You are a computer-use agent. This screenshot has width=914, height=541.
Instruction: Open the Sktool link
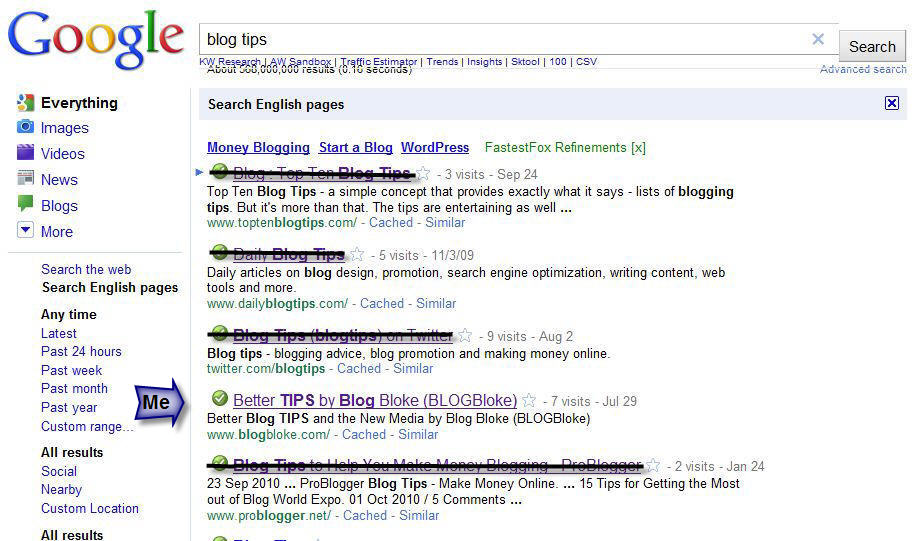525,61
